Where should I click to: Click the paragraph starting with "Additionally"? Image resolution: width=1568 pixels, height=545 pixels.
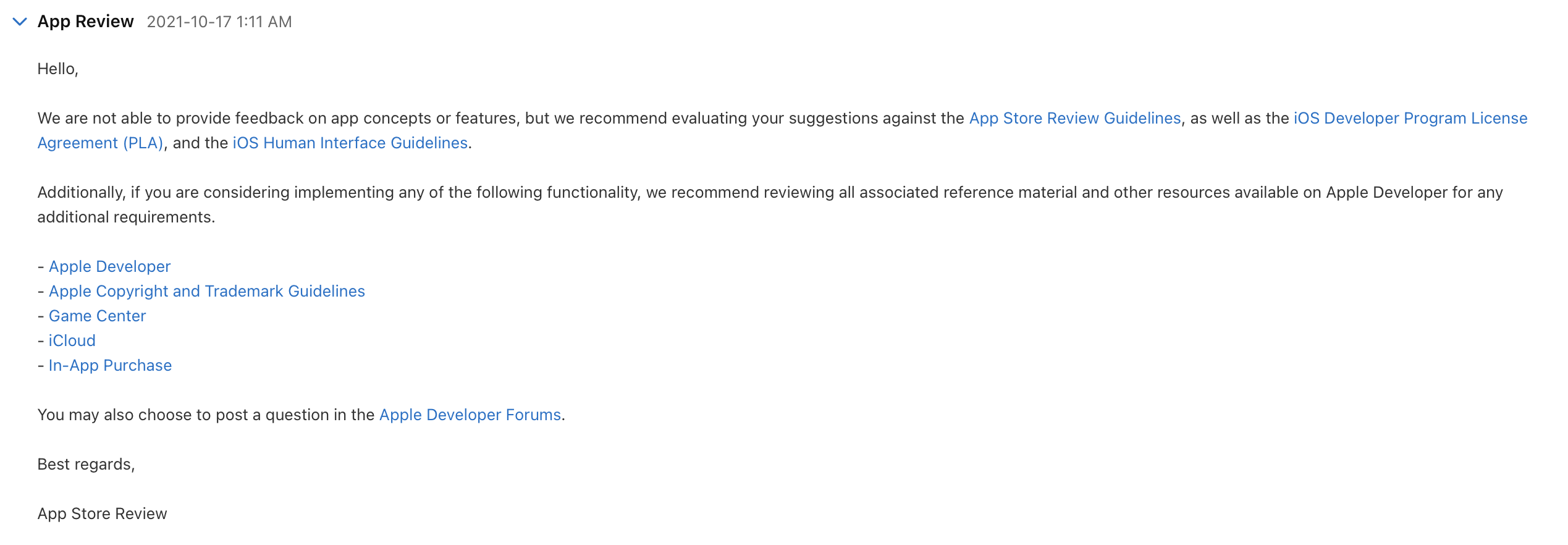(618, 192)
